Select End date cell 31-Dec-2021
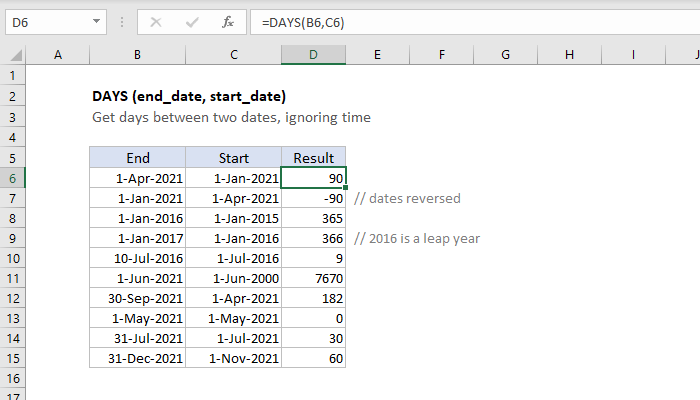The height and width of the screenshot is (400, 700). point(138,358)
